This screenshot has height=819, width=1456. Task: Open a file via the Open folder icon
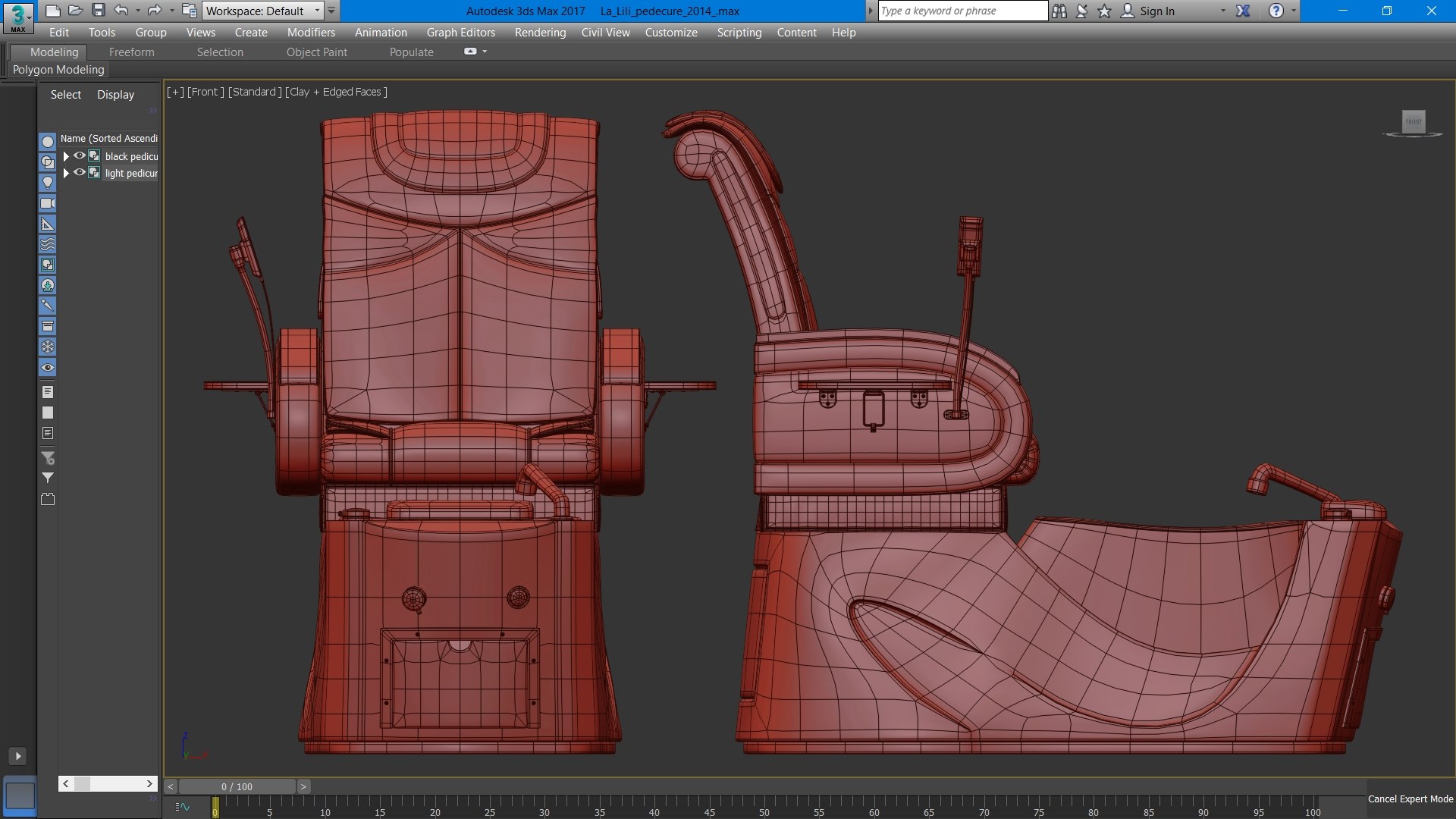[75, 11]
